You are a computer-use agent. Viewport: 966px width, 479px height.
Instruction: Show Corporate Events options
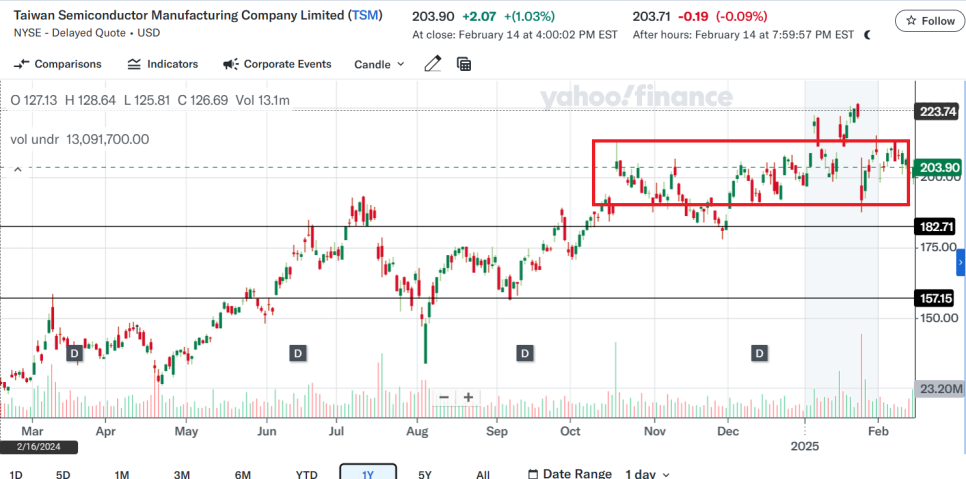pyautogui.click(x=277, y=64)
